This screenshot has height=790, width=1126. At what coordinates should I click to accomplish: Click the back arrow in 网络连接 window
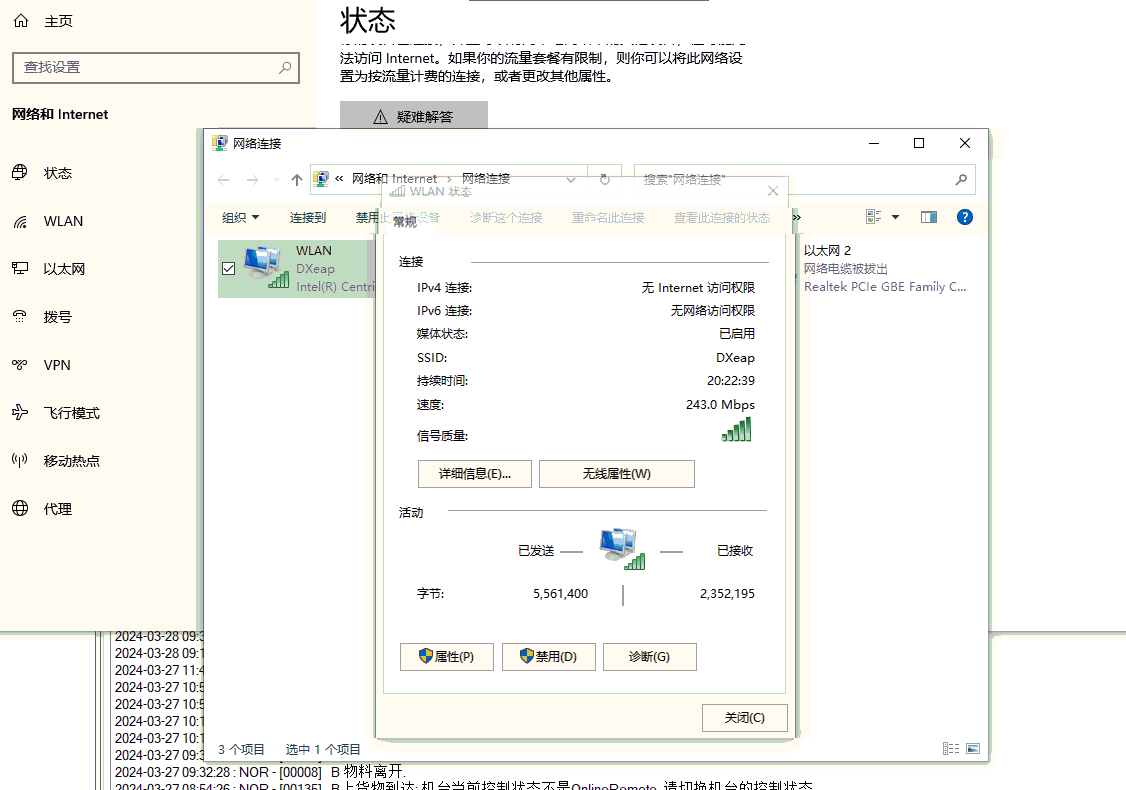(x=223, y=180)
